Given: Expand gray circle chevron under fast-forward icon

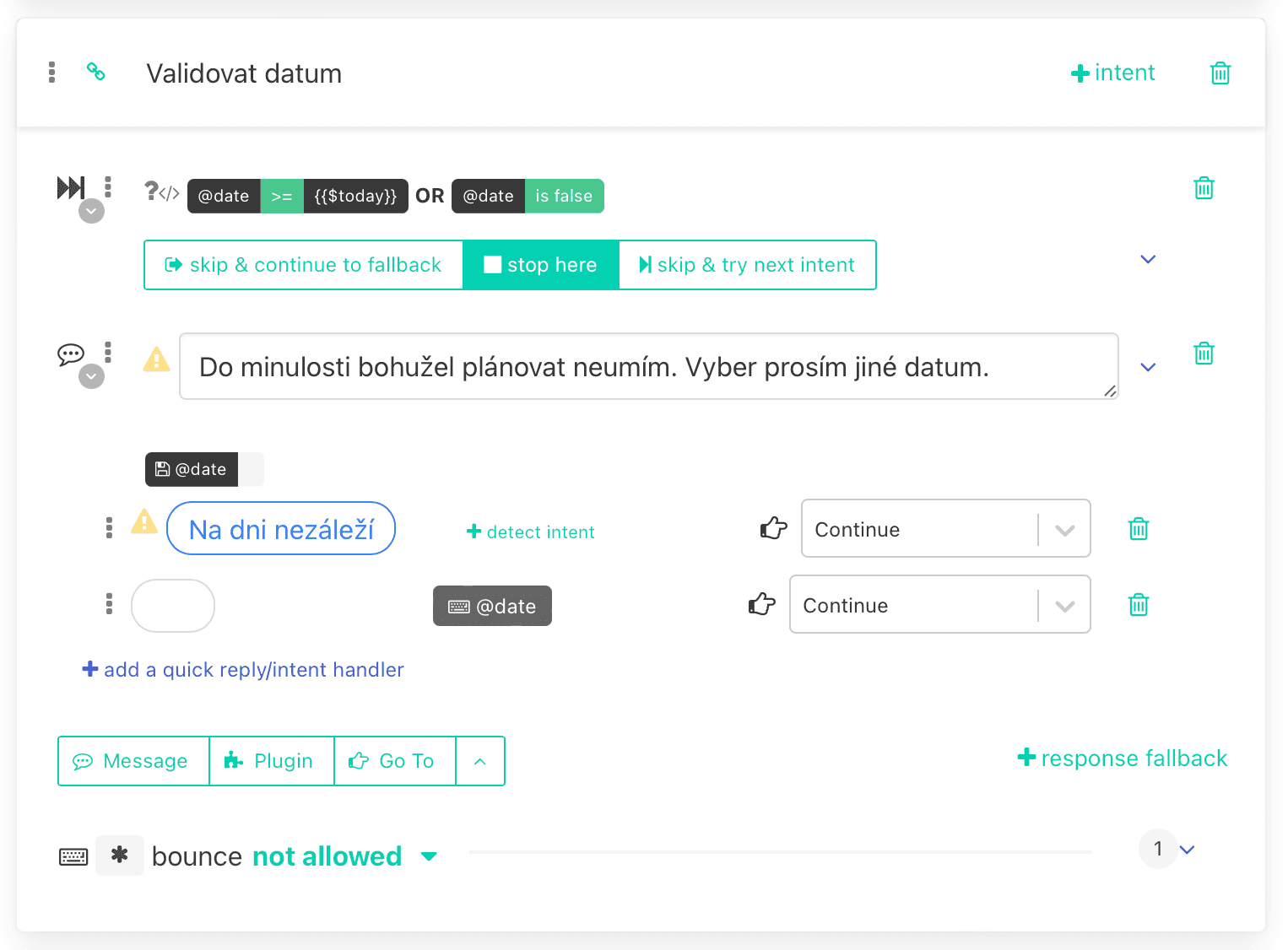Looking at the screenshot, I should pos(92,211).
